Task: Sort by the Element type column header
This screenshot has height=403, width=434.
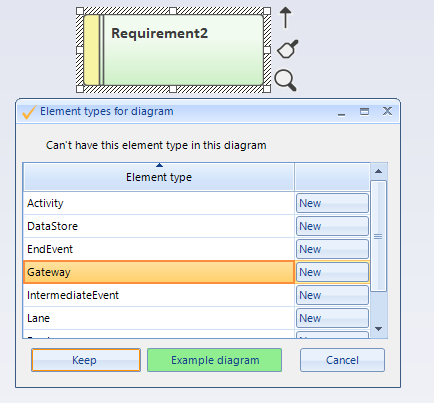Action: [x=159, y=177]
